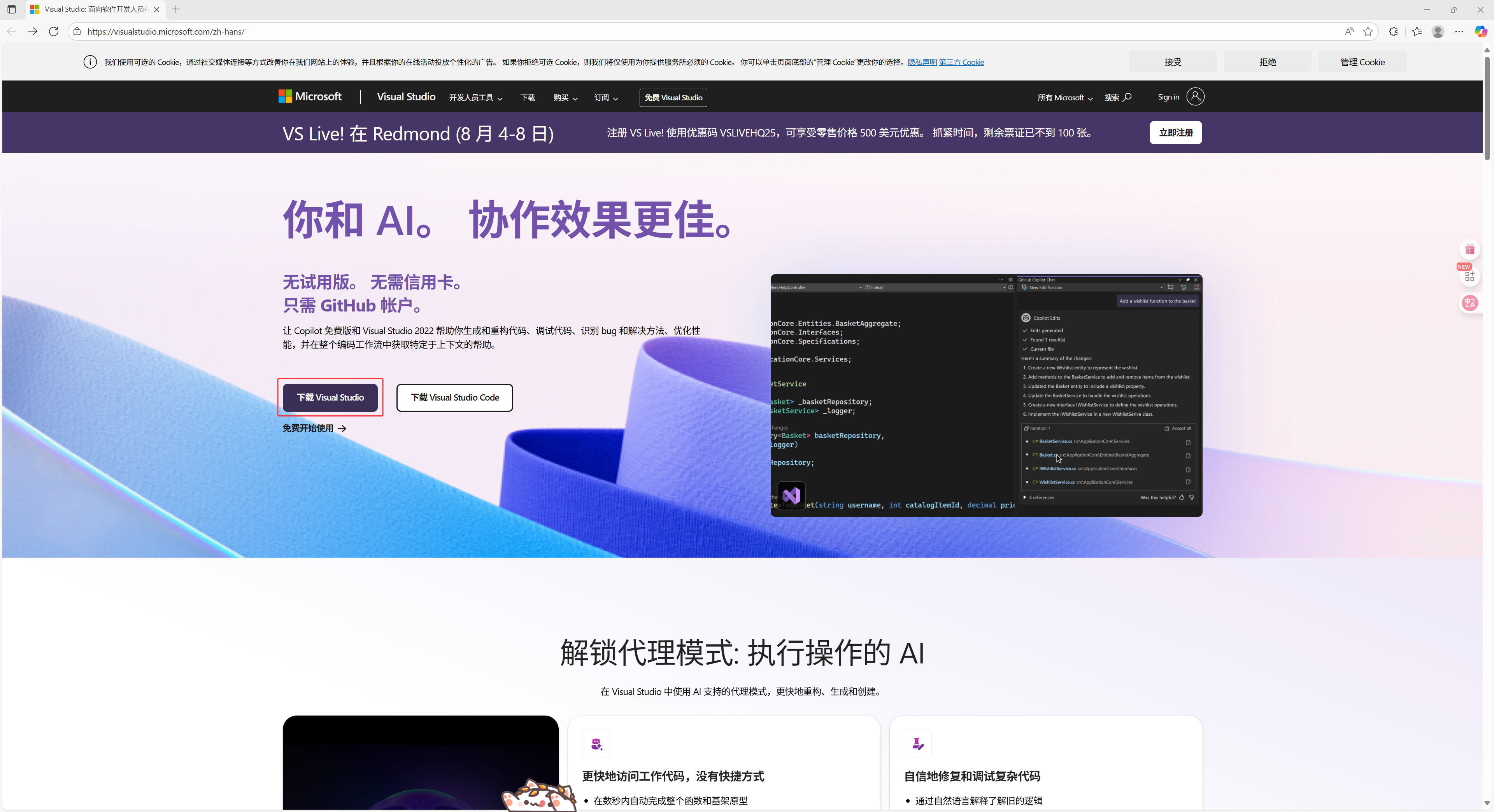Open the gift floating sidebar icon
The width and height of the screenshot is (1494, 812).
coord(1469,250)
